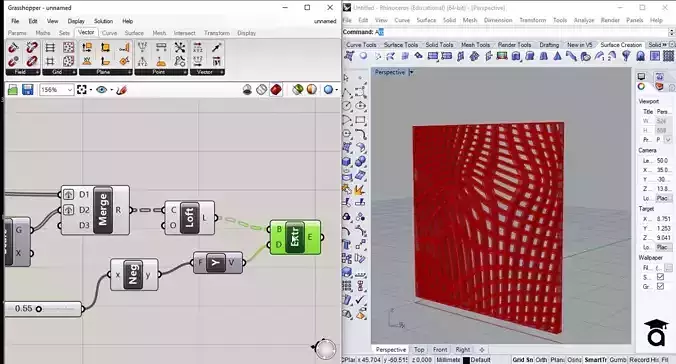
Task: Open the Grasshopper Solution menu
Action: [103, 21]
